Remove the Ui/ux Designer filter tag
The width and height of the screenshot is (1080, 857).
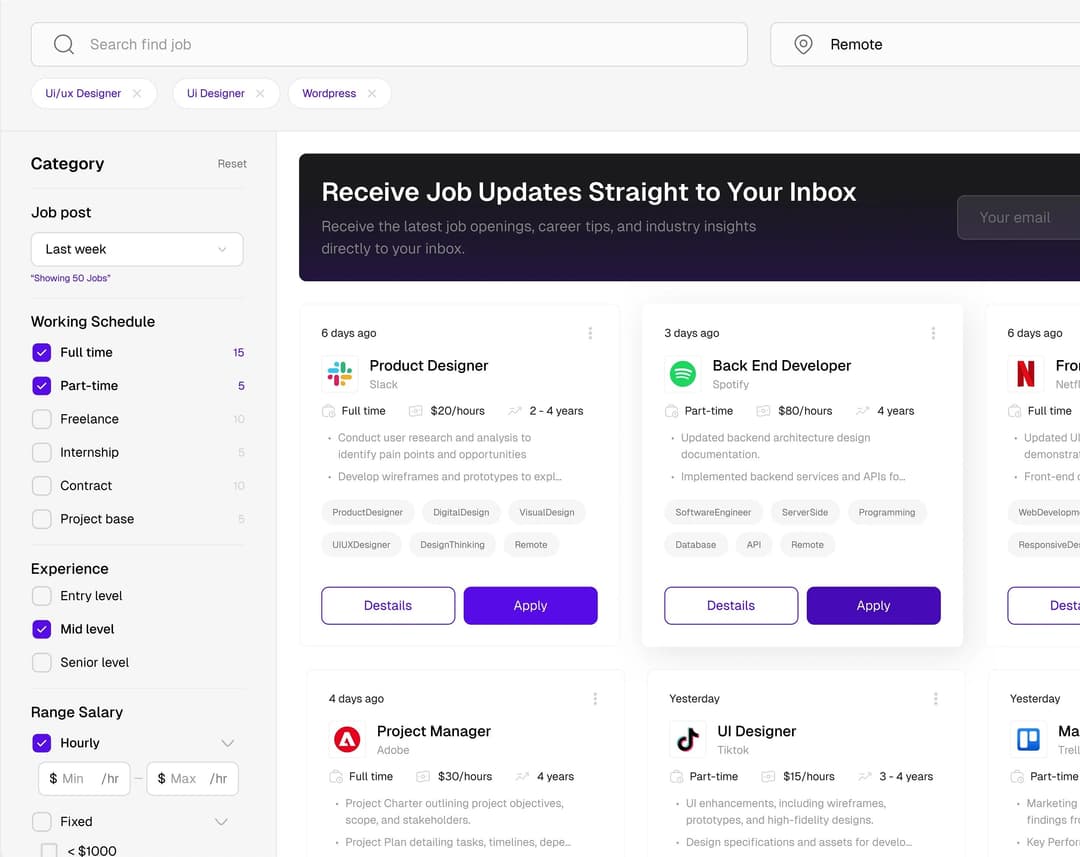click(x=137, y=94)
